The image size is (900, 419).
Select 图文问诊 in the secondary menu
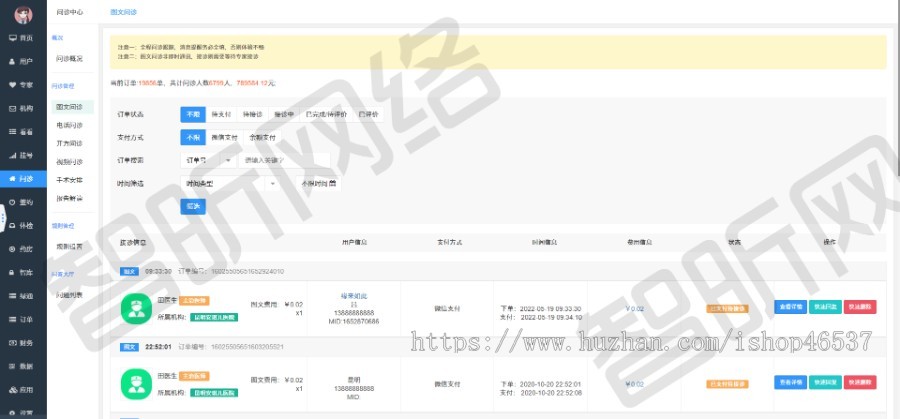point(72,107)
